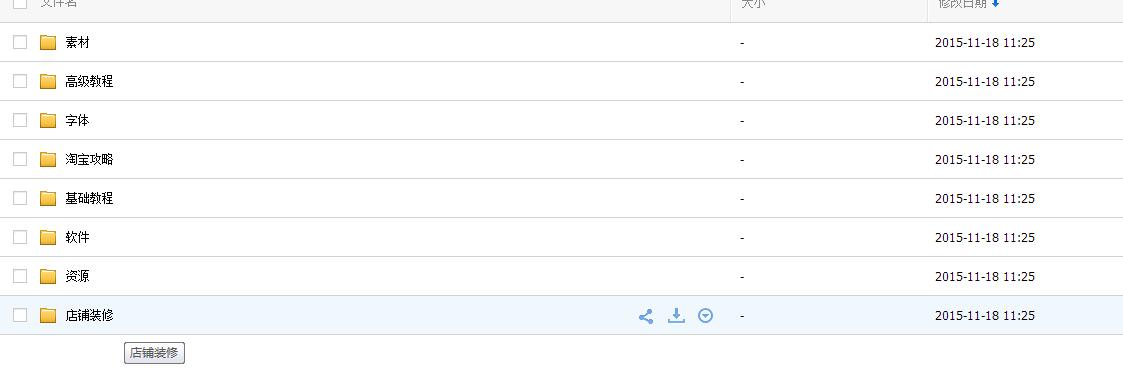Open more options for 店铺装修

tap(705, 316)
